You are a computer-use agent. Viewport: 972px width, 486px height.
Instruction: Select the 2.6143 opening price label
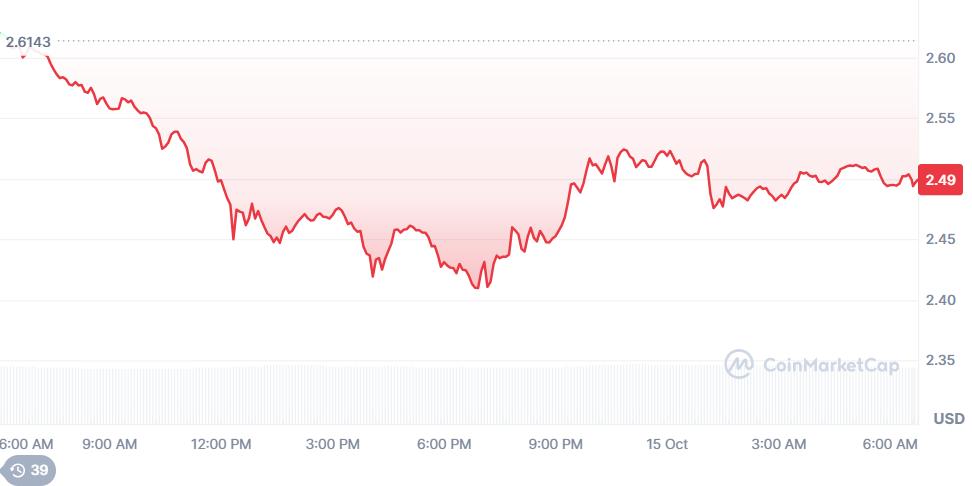[x=28, y=42]
